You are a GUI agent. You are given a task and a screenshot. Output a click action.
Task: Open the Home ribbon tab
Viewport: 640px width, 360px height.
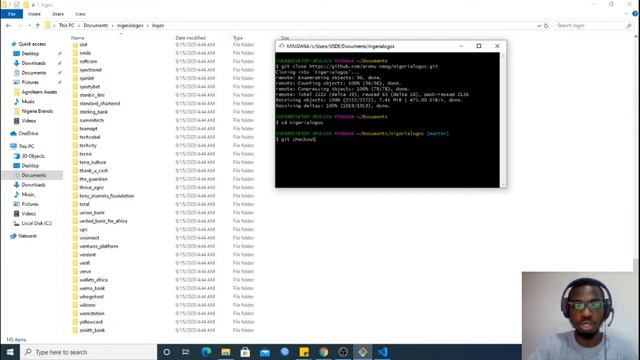[x=34, y=14]
